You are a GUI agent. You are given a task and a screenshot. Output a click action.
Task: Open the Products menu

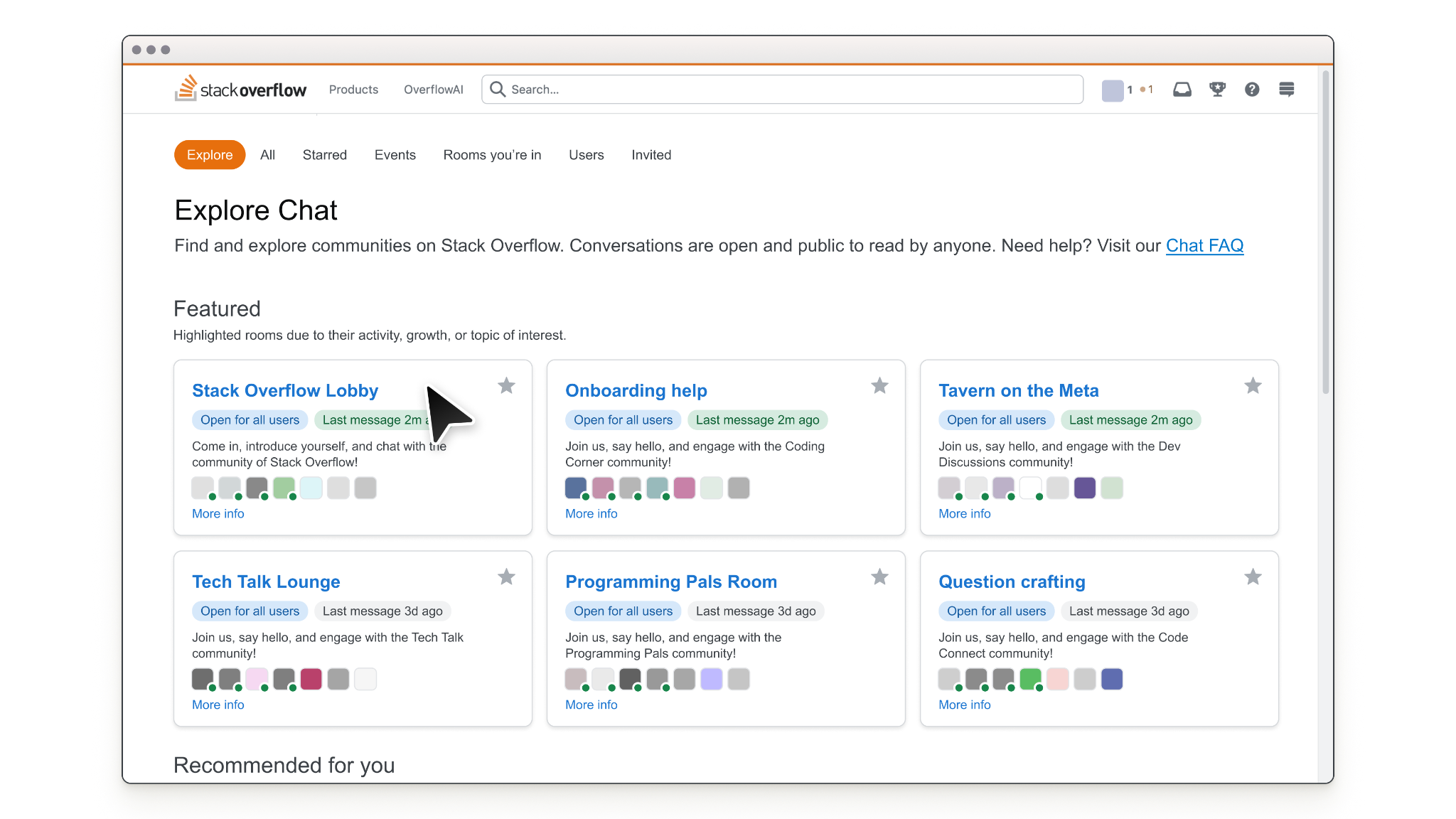[x=353, y=90]
